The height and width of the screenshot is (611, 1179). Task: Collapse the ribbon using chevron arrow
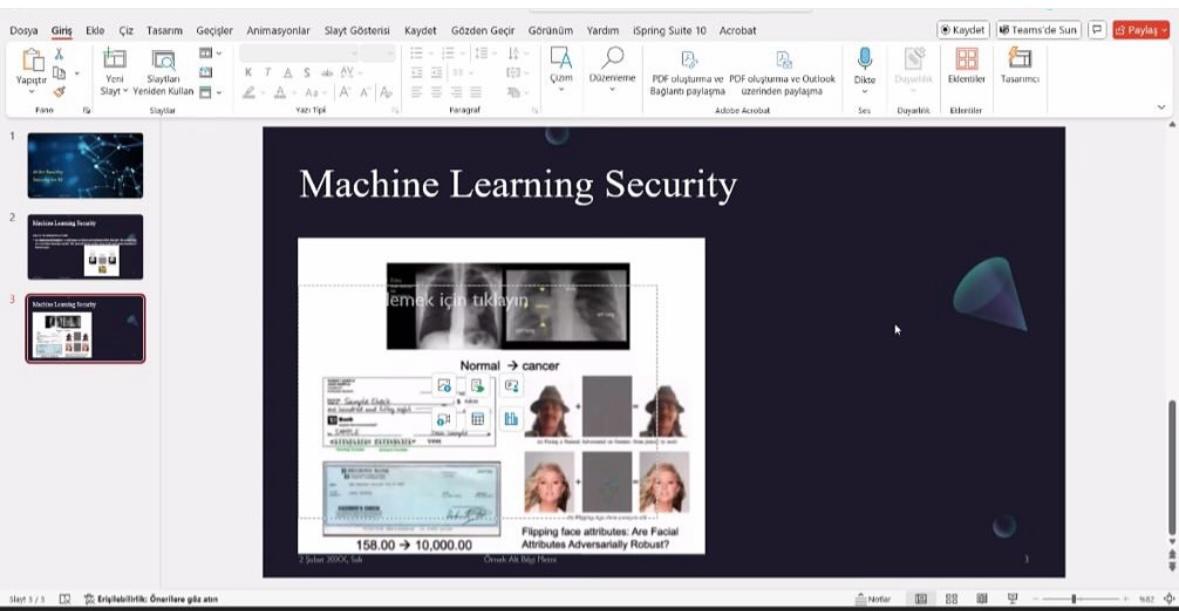1161,107
